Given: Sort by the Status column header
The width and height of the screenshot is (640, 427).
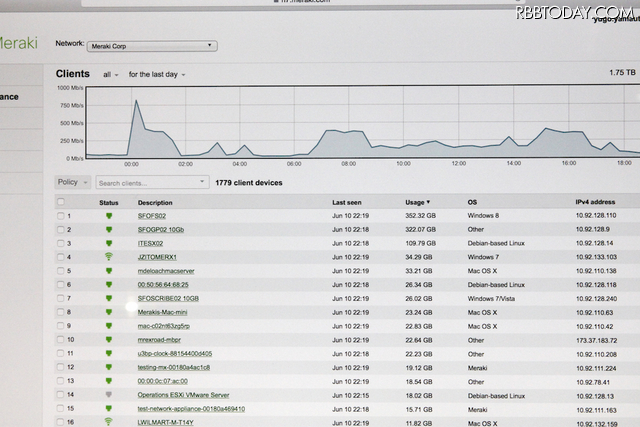Looking at the screenshot, I should [x=109, y=202].
